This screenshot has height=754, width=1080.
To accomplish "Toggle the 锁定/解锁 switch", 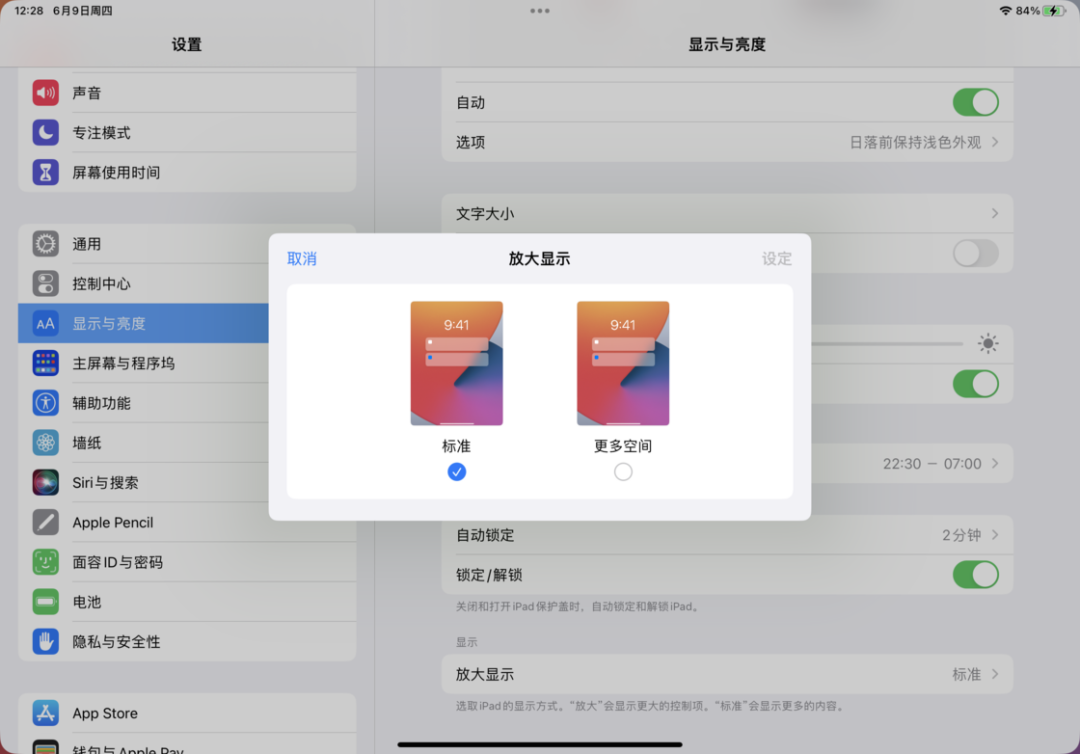I will (975, 575).
